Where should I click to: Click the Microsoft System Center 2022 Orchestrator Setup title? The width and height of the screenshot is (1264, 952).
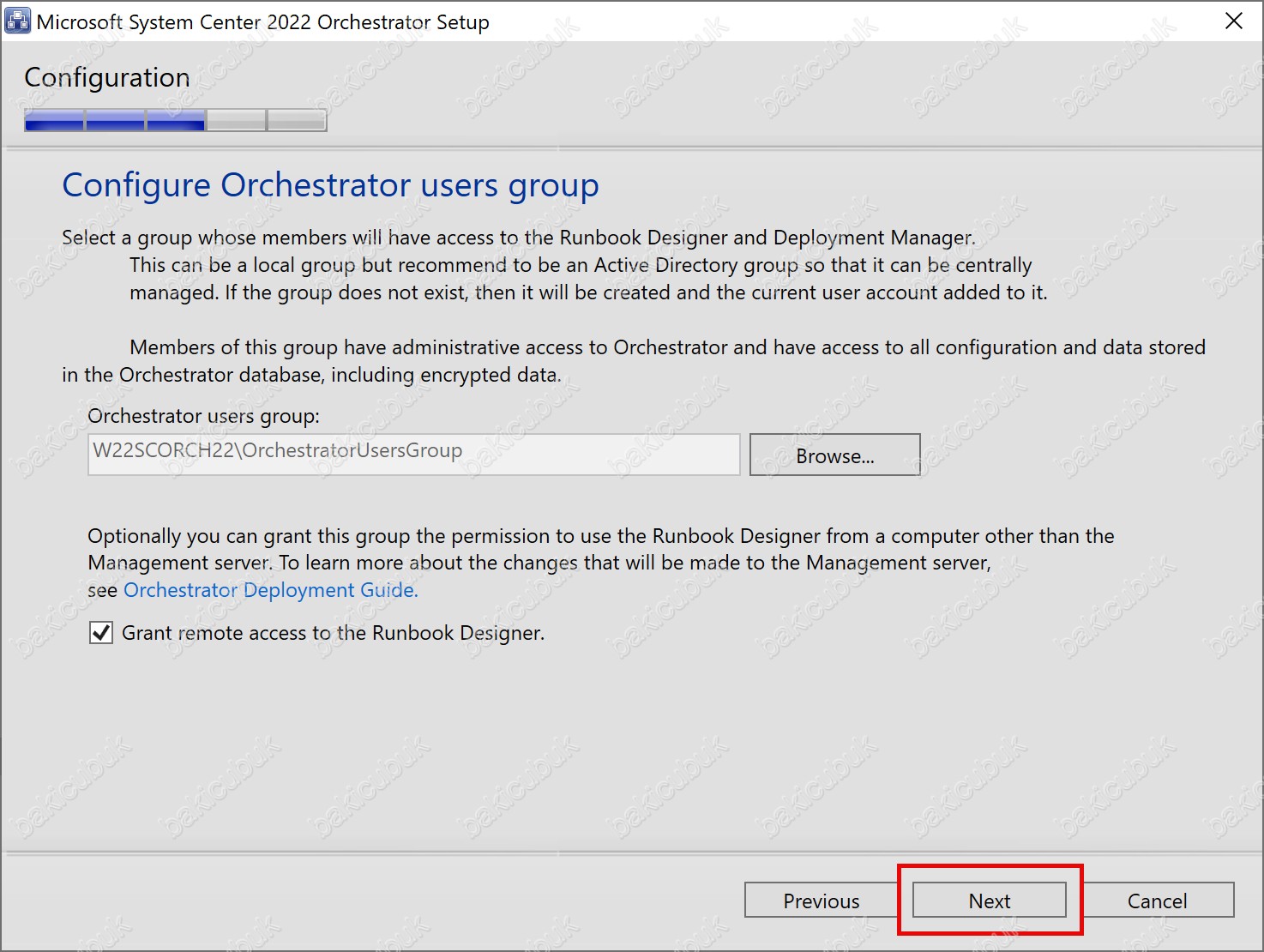262,22
